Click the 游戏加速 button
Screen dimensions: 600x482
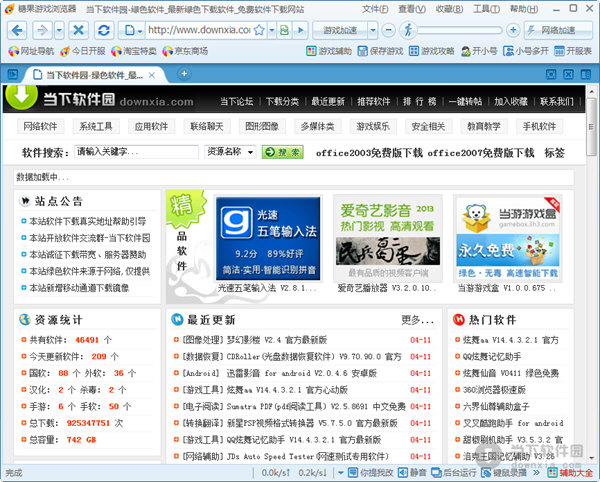(340, 30)
